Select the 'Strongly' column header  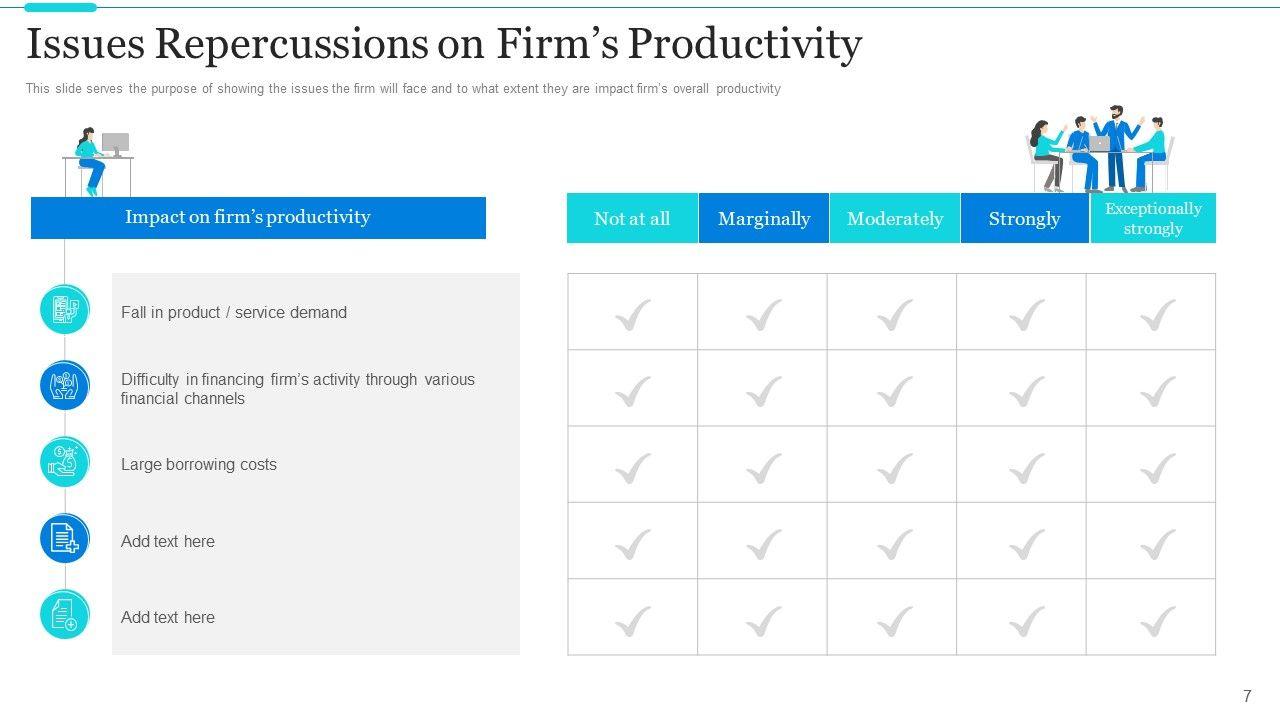[1024, 218]
